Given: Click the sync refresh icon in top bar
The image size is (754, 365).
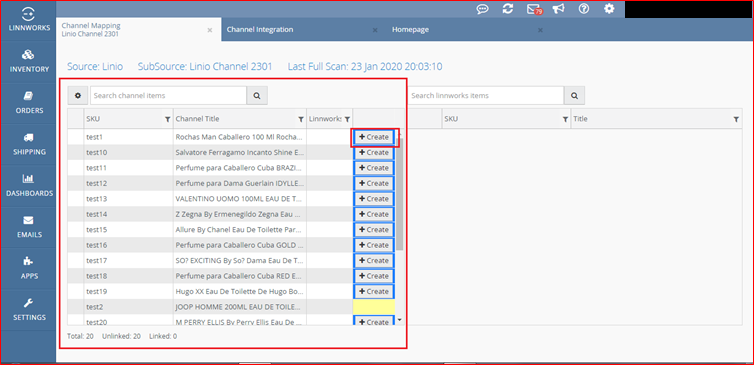Looking at the screenshot, I should (x=508, y=9).
